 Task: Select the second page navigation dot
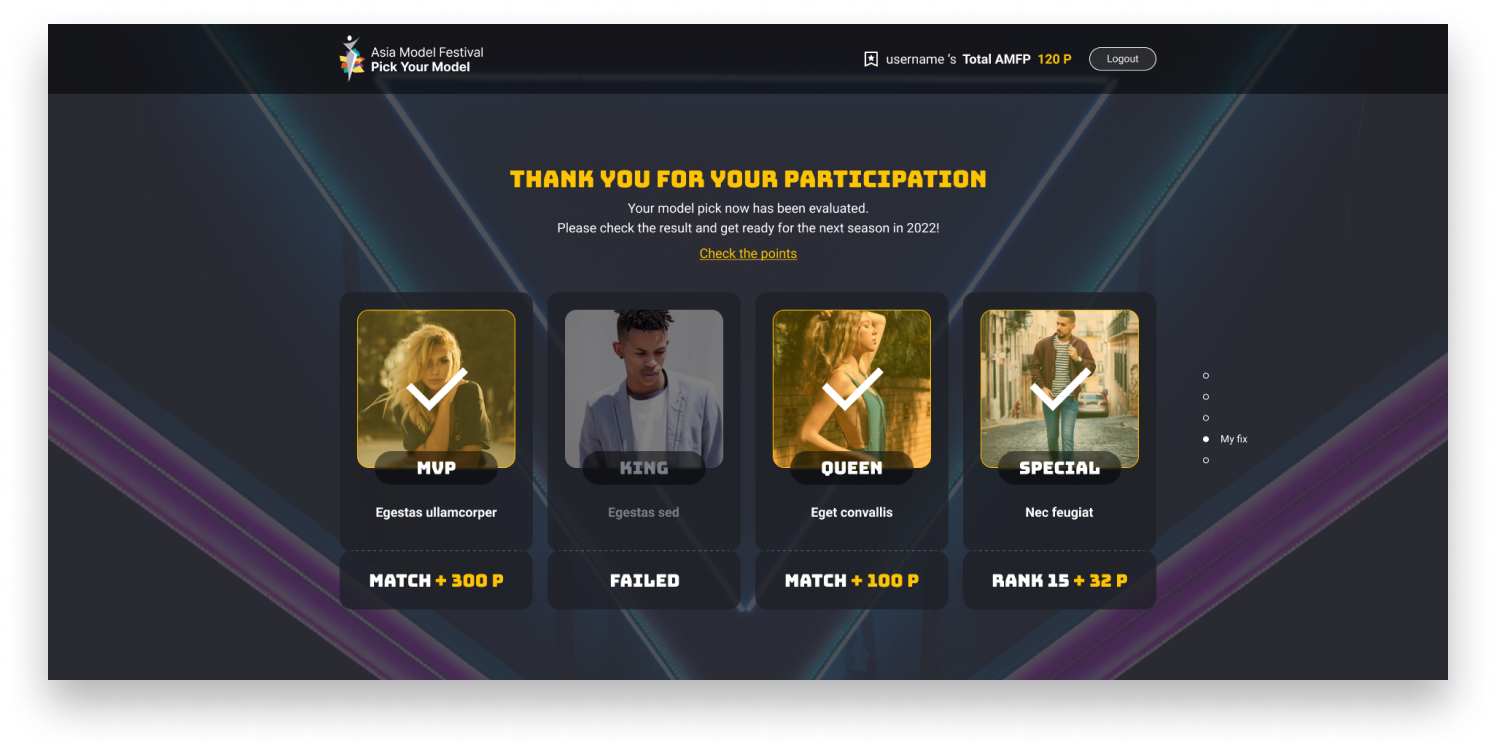point(1206,397)
